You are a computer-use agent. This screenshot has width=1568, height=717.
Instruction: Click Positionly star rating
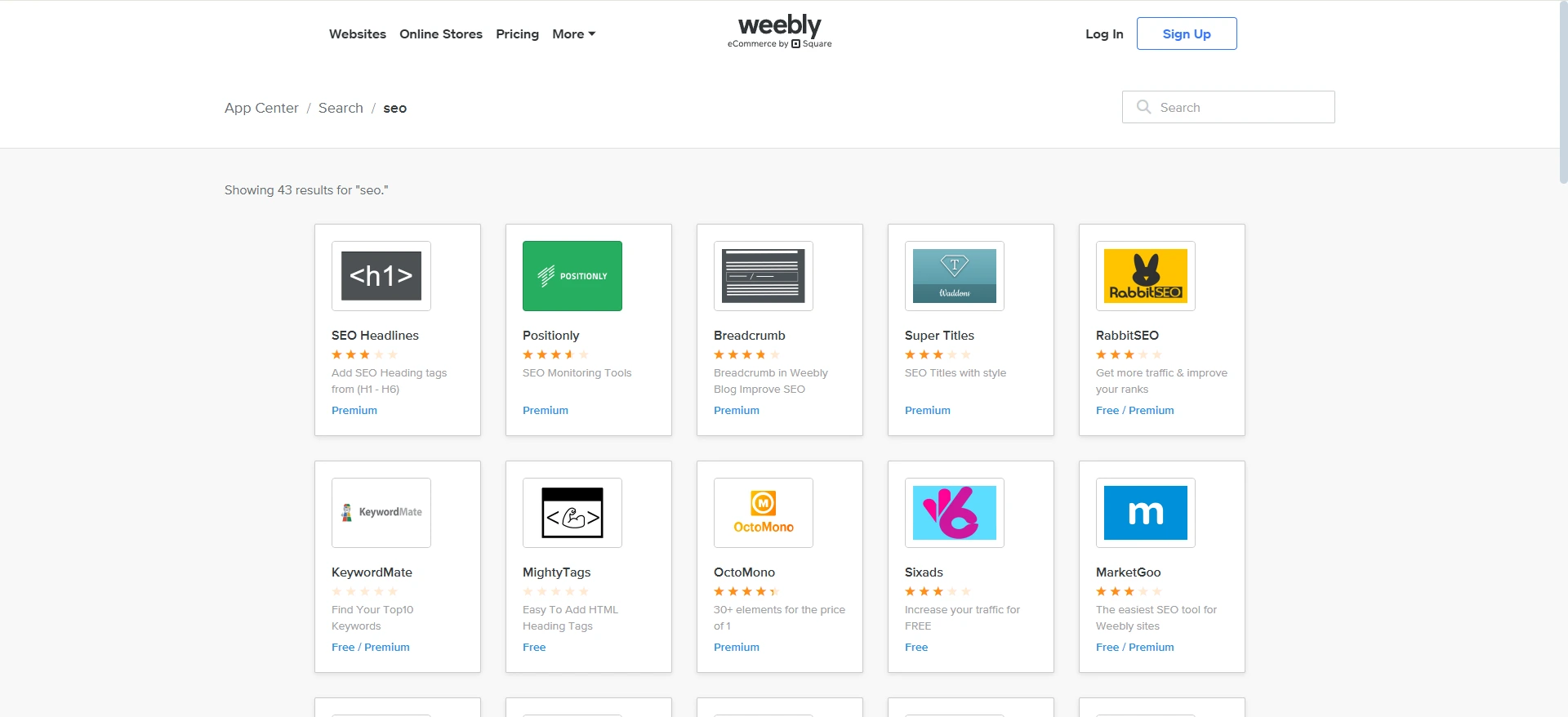point(555,354)
